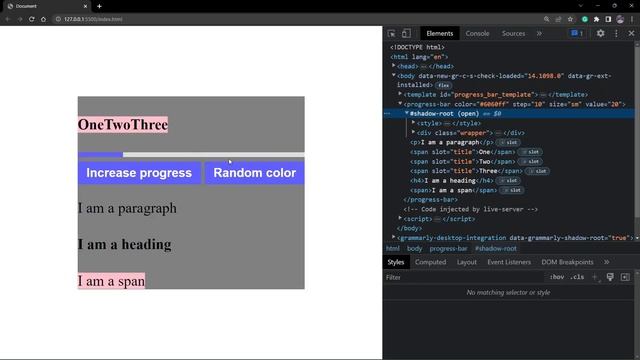Viewport: 640px width, 360px height.
Task: Select the <!DOCTYPE html> line
Action: click(x=417, y=47)
